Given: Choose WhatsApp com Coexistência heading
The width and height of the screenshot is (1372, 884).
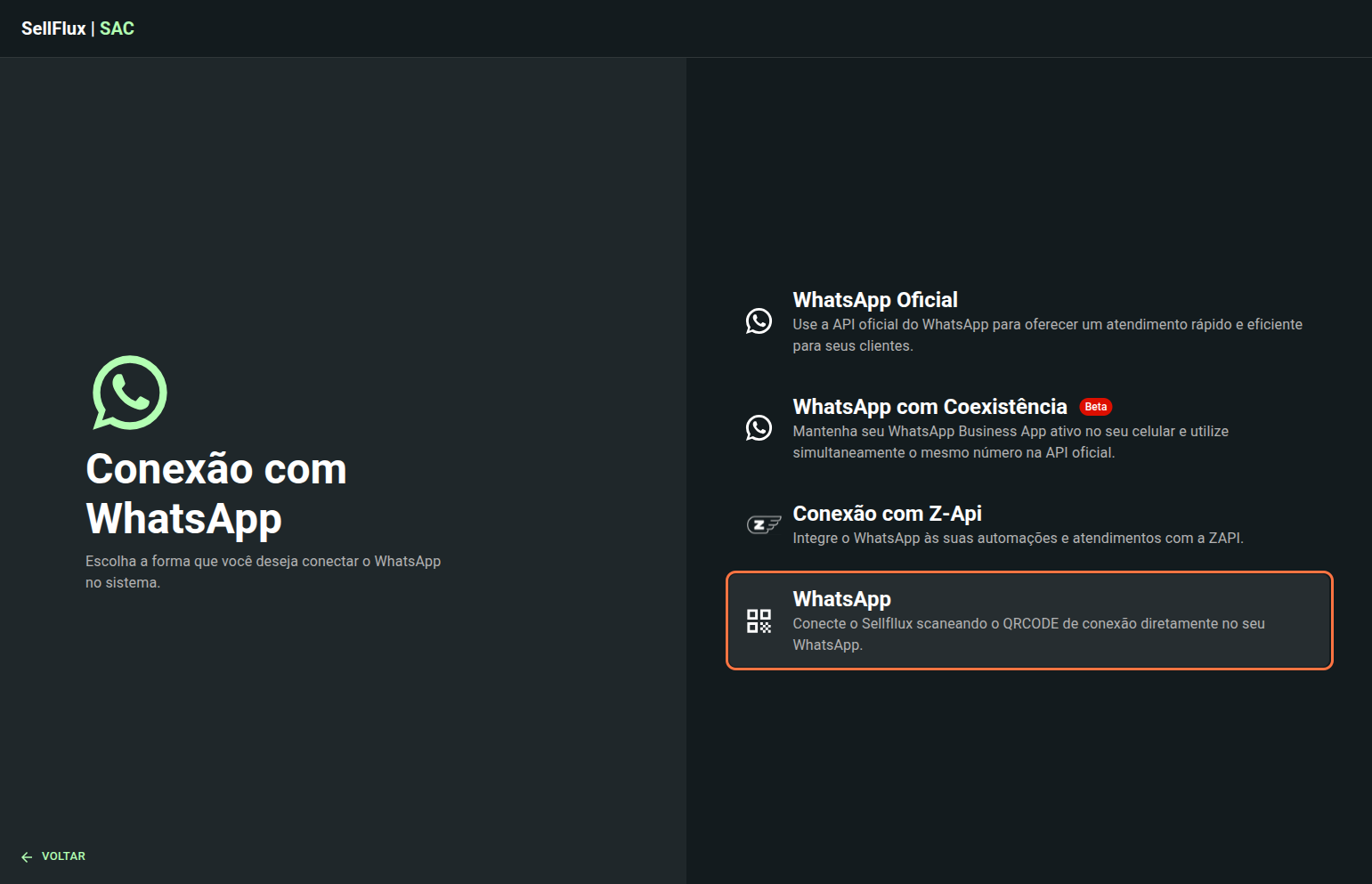Looking at the screenshot, I should (930, 407).
